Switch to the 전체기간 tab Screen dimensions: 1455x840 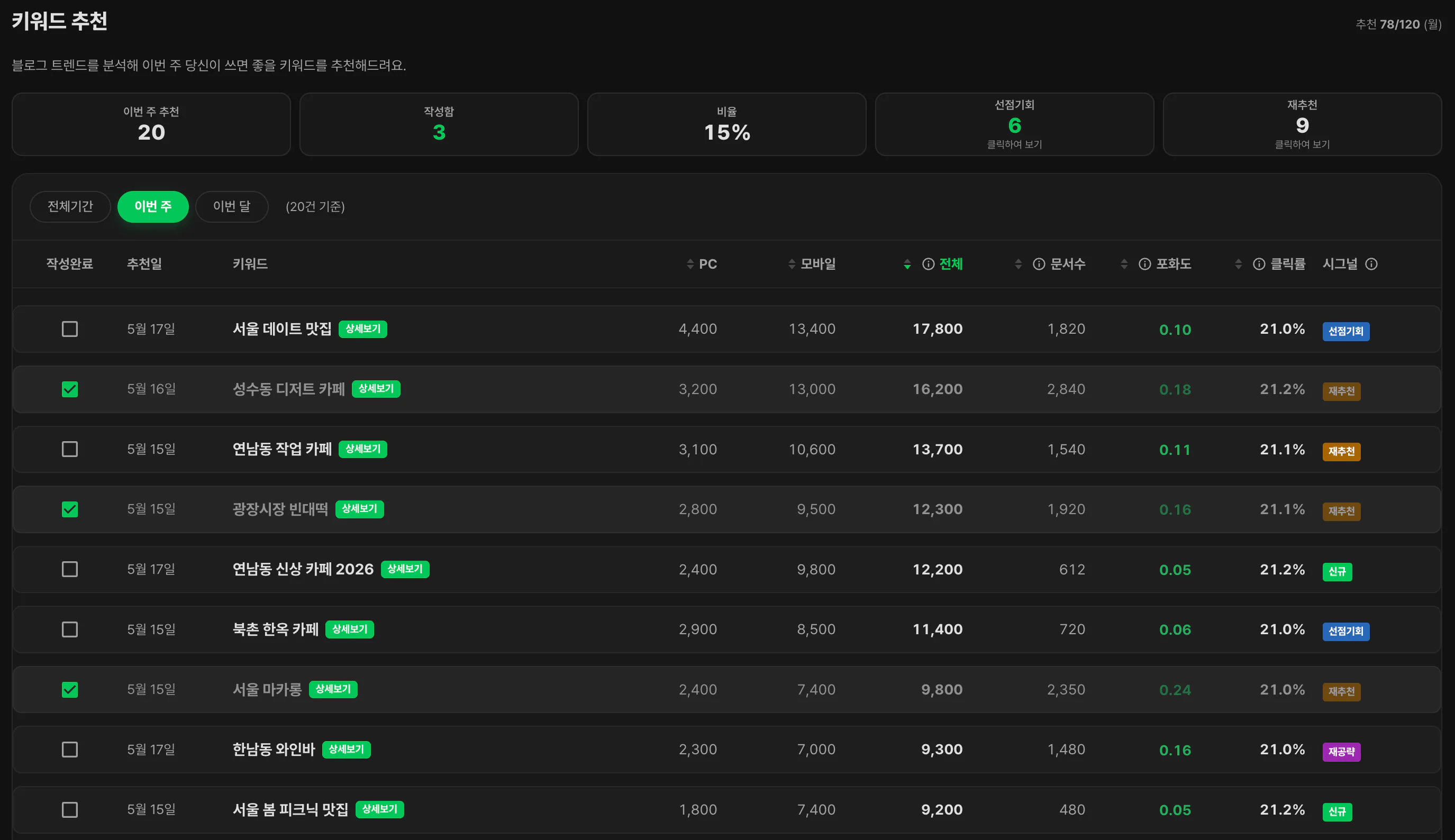coord(70,206)
